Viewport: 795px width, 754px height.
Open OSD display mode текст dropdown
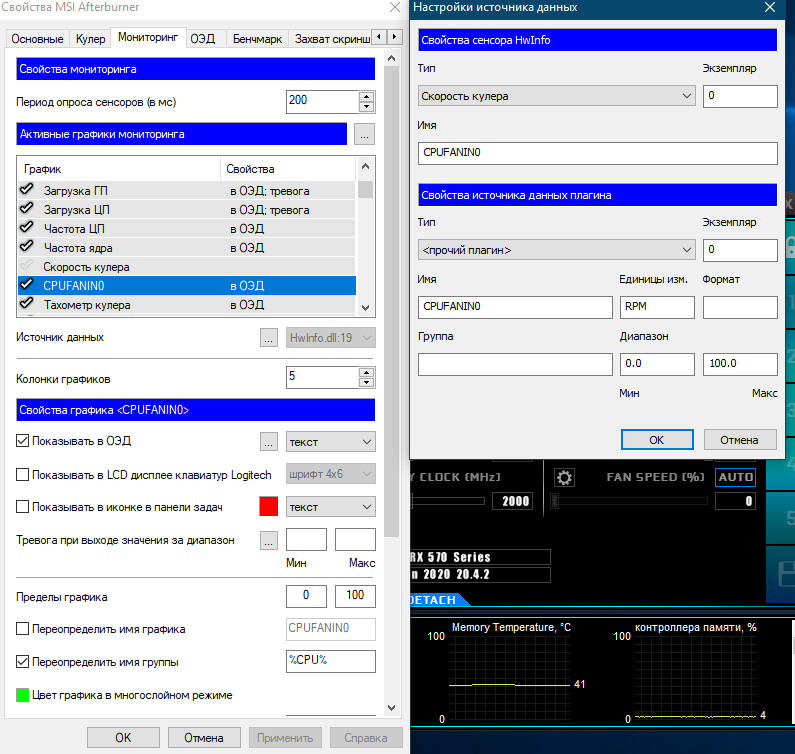(x=331, y=442)
